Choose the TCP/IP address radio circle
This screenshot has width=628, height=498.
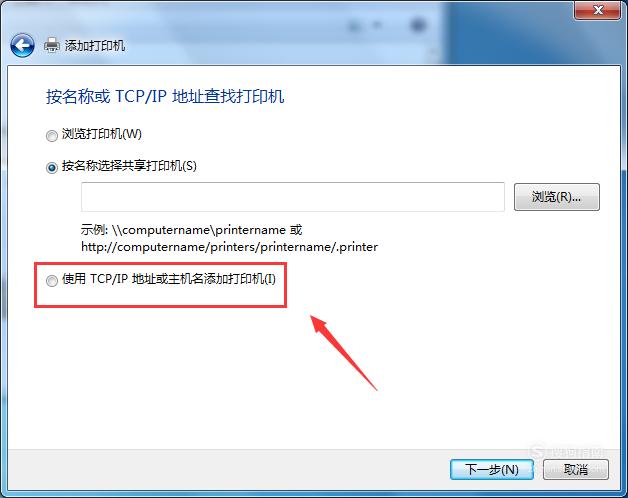click(52, 281)
